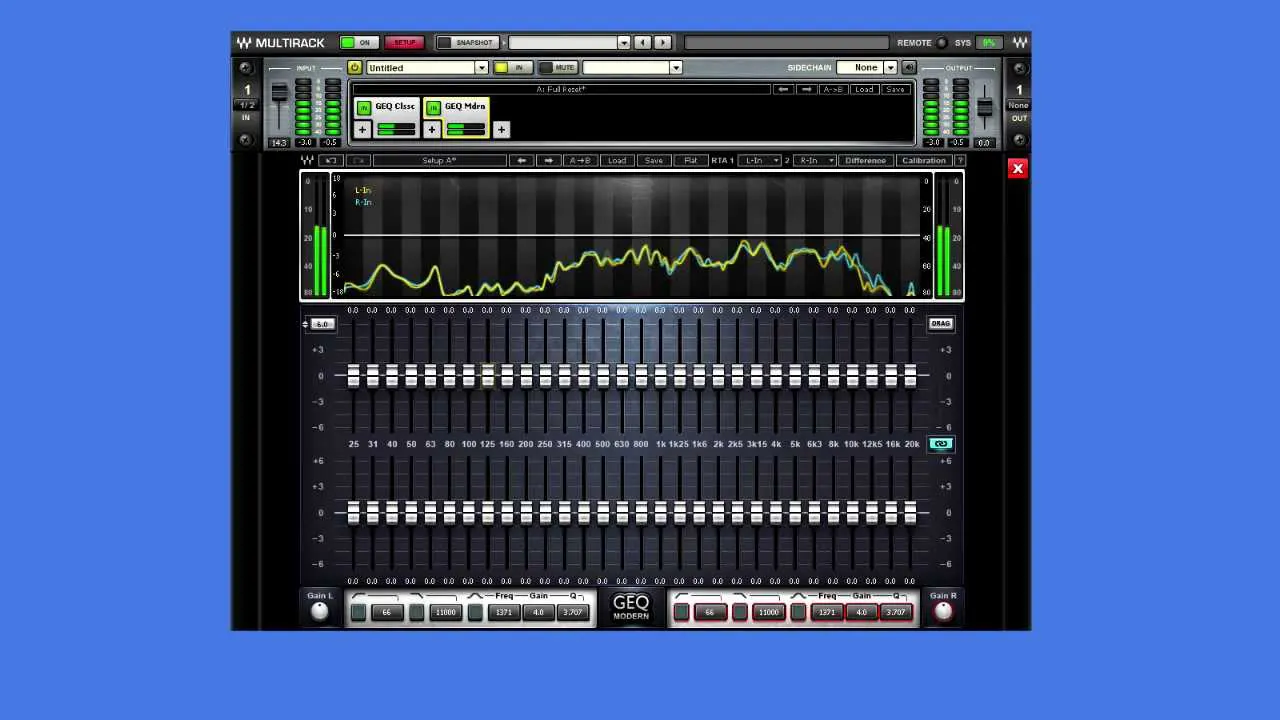
Task: Mute the rack with the MUTE button
Action: pos(558,68)
